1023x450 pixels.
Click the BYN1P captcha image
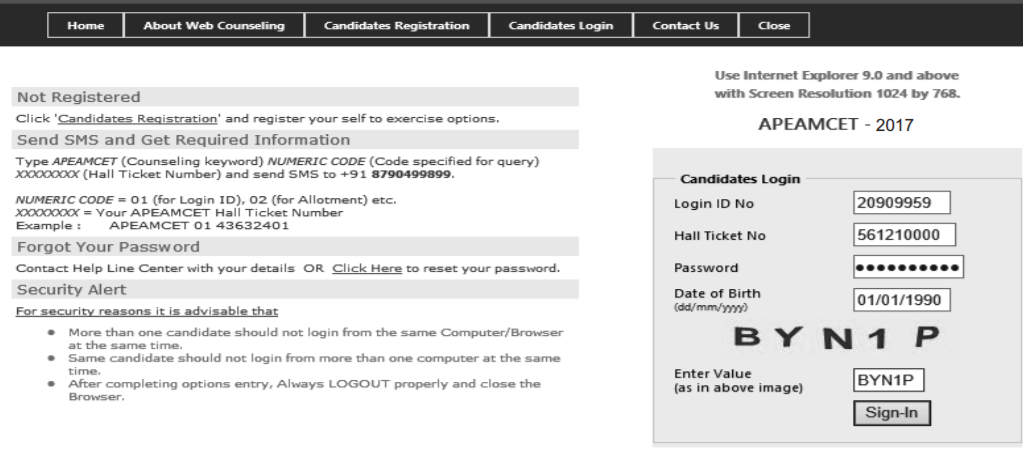point(839,340)
